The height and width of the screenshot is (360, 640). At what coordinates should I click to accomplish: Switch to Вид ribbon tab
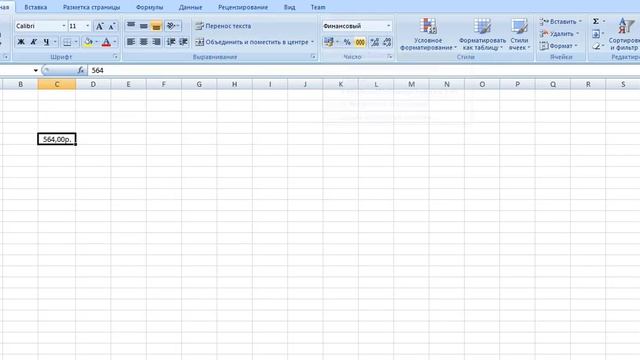(x=289, y=7)
